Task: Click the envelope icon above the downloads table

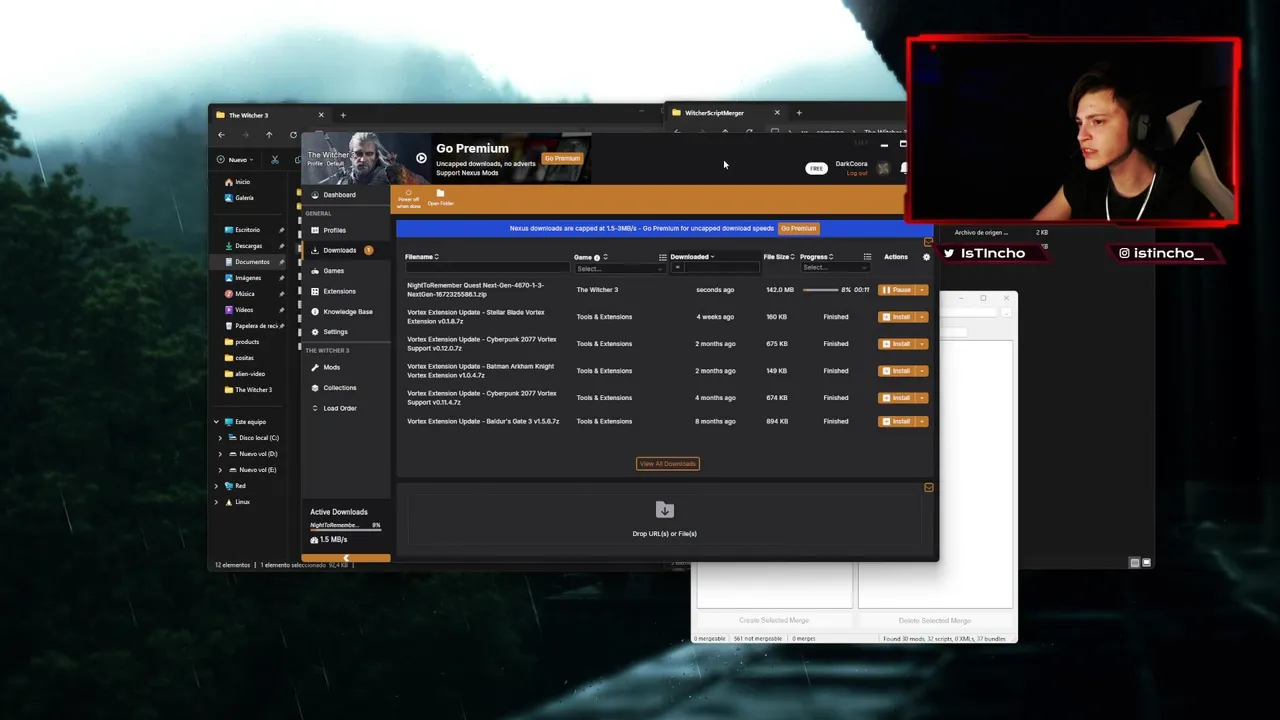Action: tap(928, 242)
